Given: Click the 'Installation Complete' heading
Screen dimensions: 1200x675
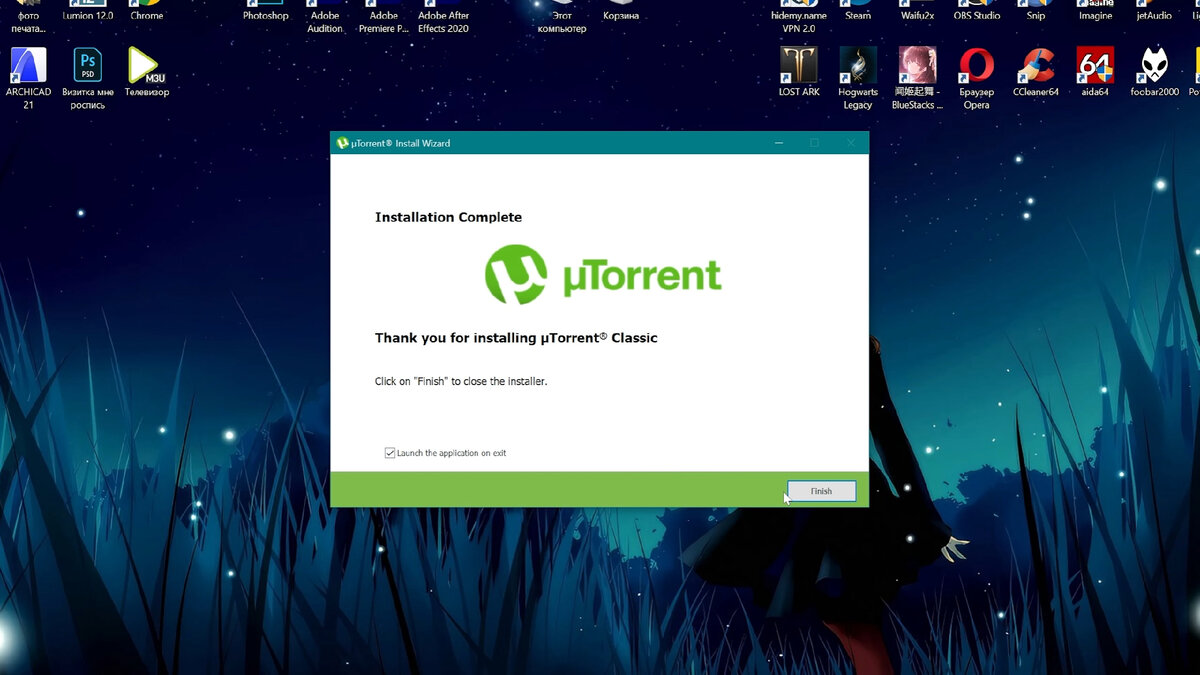Looking at the screenshot, I should click(x=448, y=217).
